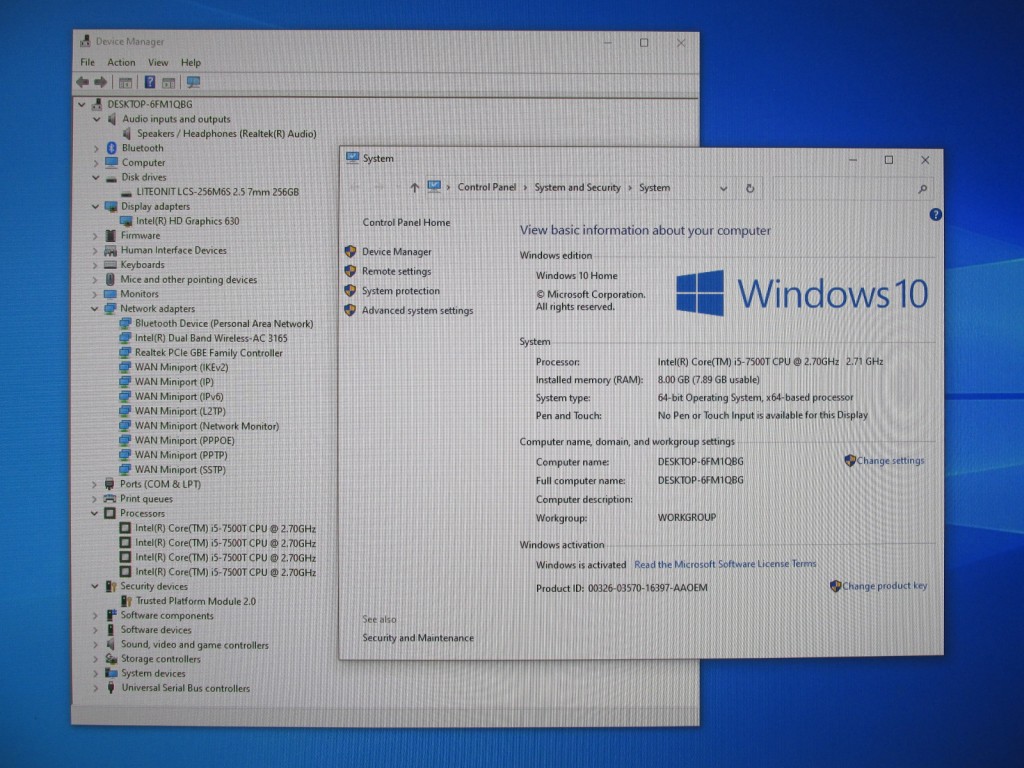Select the Bluetooth category icon in Device Manager
Image resolution: width=1024 pixels, height=768 pixels.
point(111,148)
